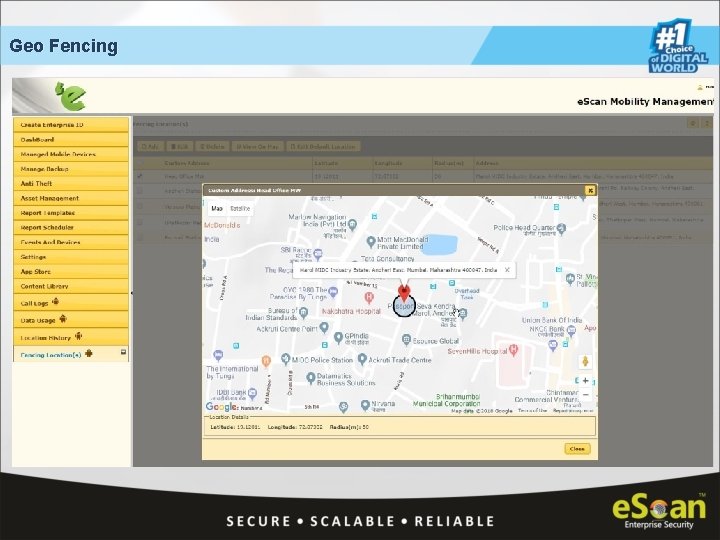Click View On Map in background toolbar
Screen dimensions: 720x540
pyautogui.click(x=258, y=146)
